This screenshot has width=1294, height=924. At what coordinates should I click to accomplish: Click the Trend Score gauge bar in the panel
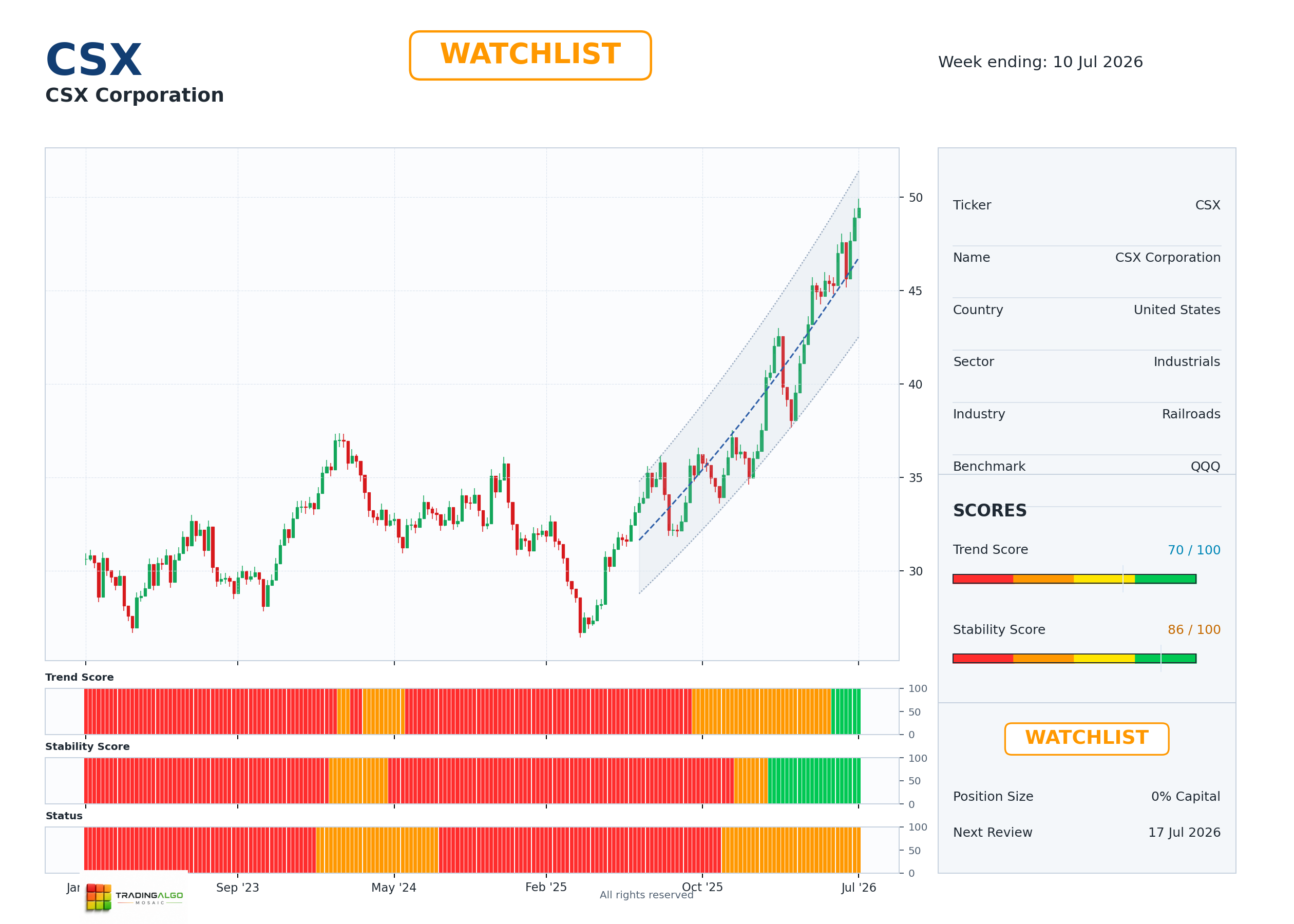click(x=1074, y=579)
